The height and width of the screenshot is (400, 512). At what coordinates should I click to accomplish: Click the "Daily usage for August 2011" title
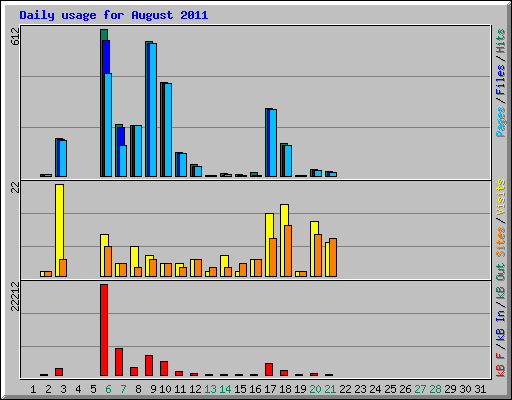pos(114,15)
